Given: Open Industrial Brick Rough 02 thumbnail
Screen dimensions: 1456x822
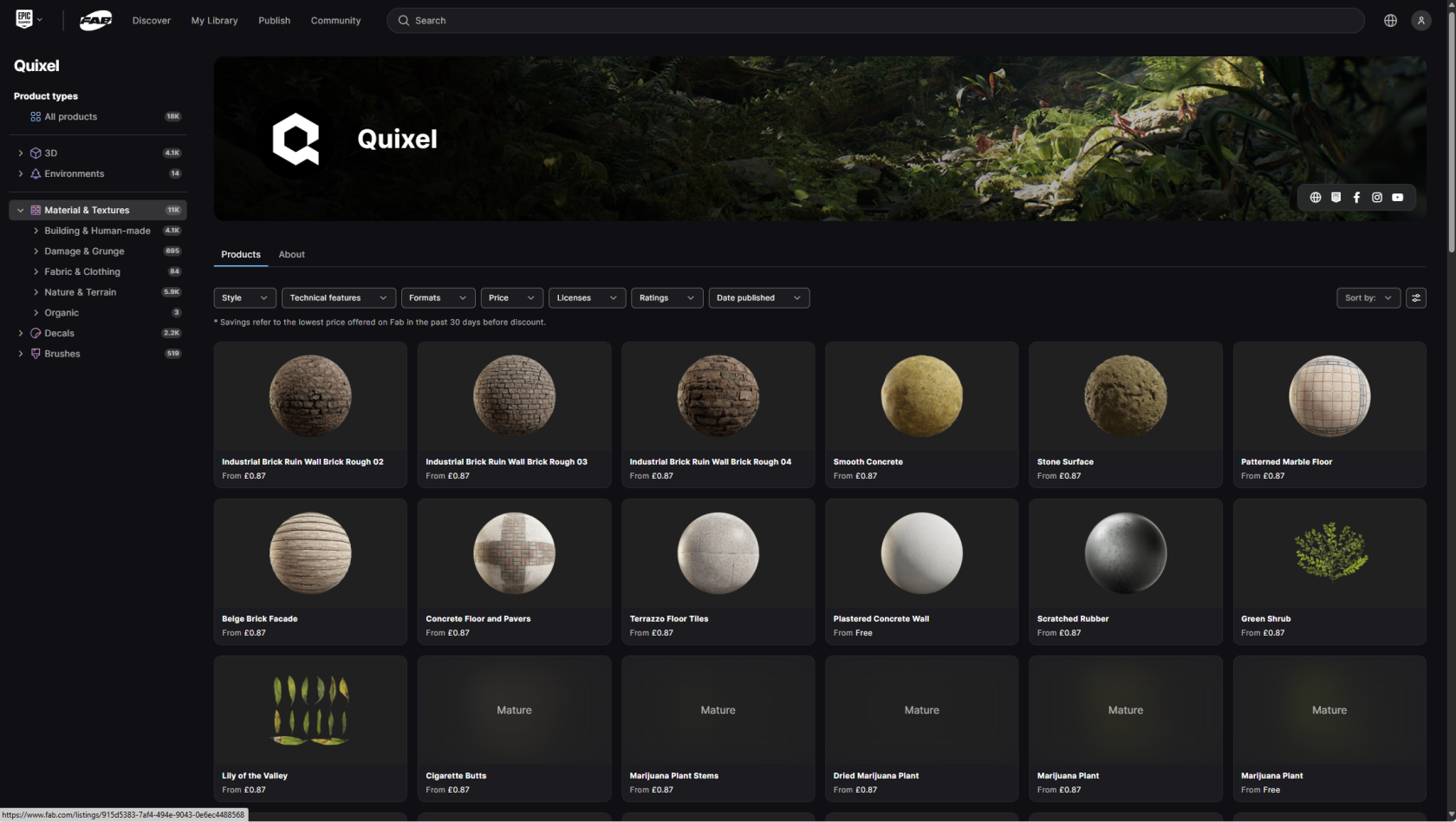Looking at the screenshot, I should 310,396.
